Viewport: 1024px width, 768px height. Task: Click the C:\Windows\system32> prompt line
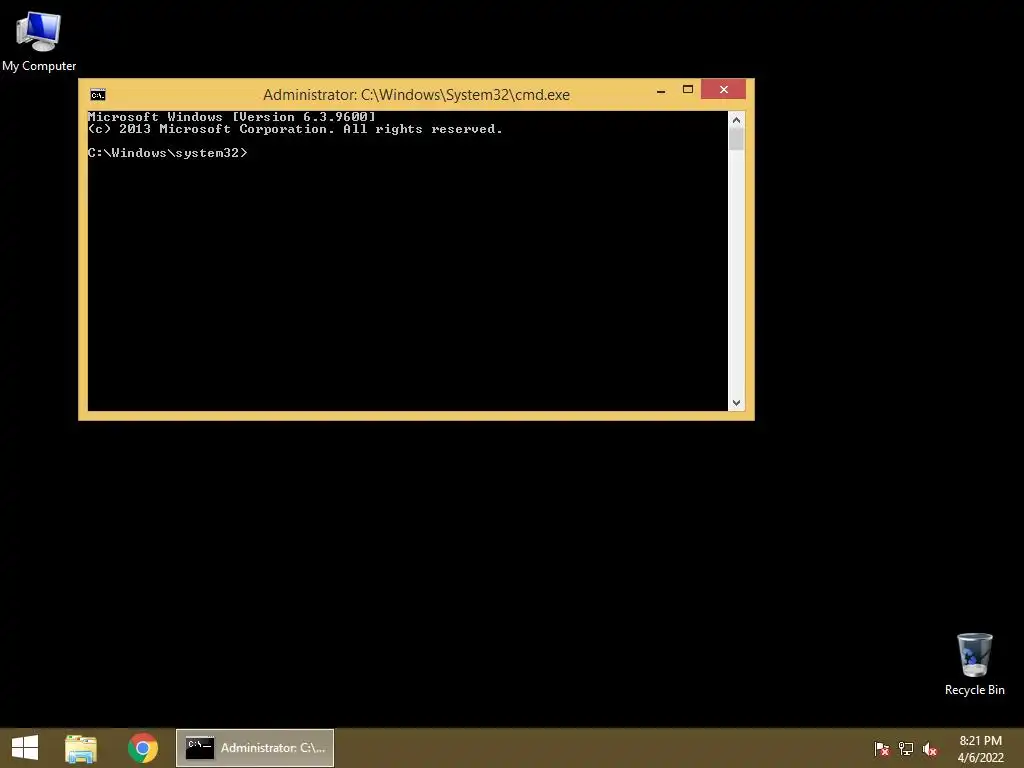[168, 153]
